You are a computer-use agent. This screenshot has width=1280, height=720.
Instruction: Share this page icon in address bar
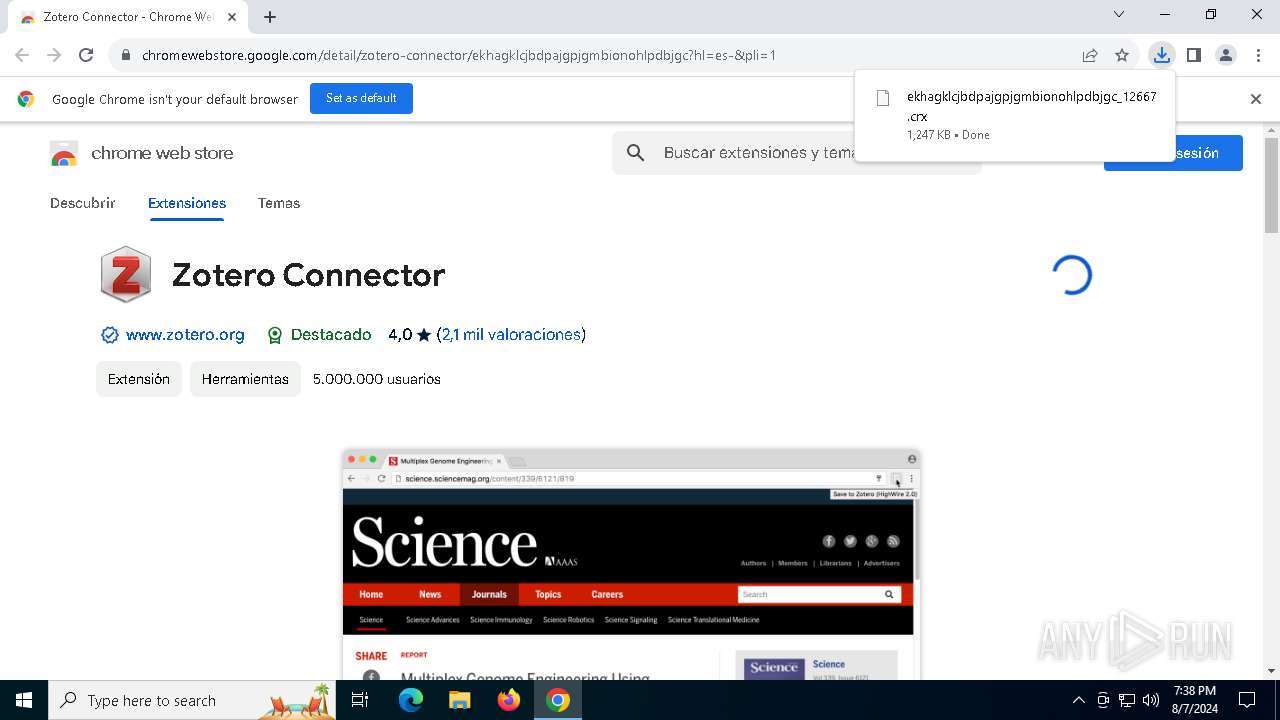pos(1090,55)
